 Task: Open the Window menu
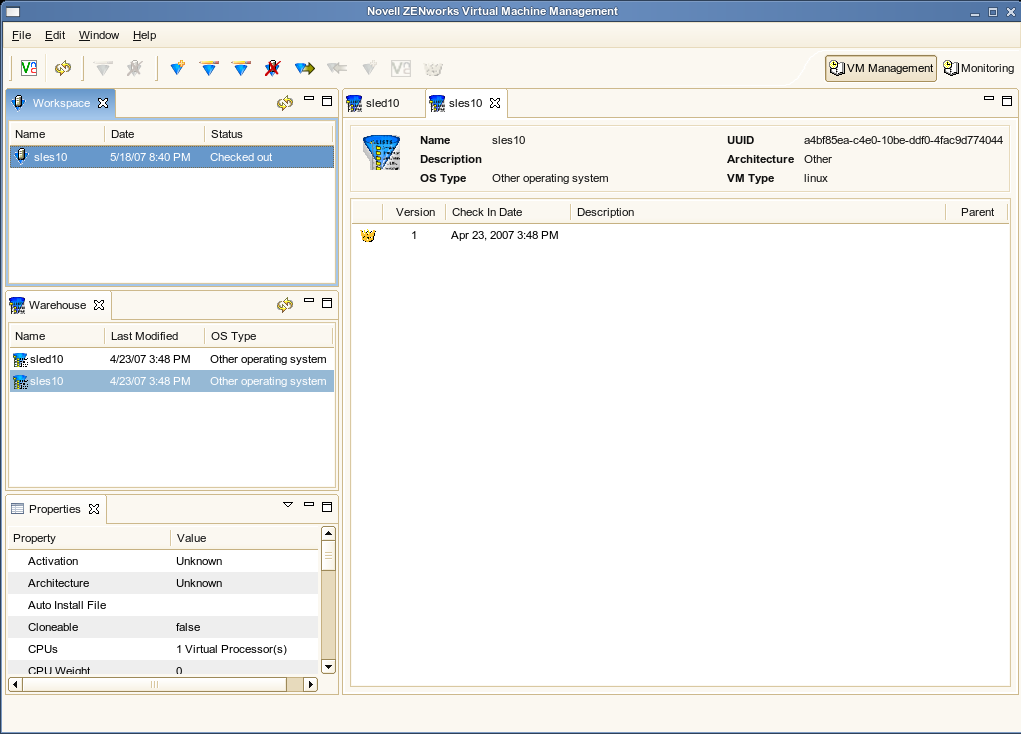pos(99,35)
